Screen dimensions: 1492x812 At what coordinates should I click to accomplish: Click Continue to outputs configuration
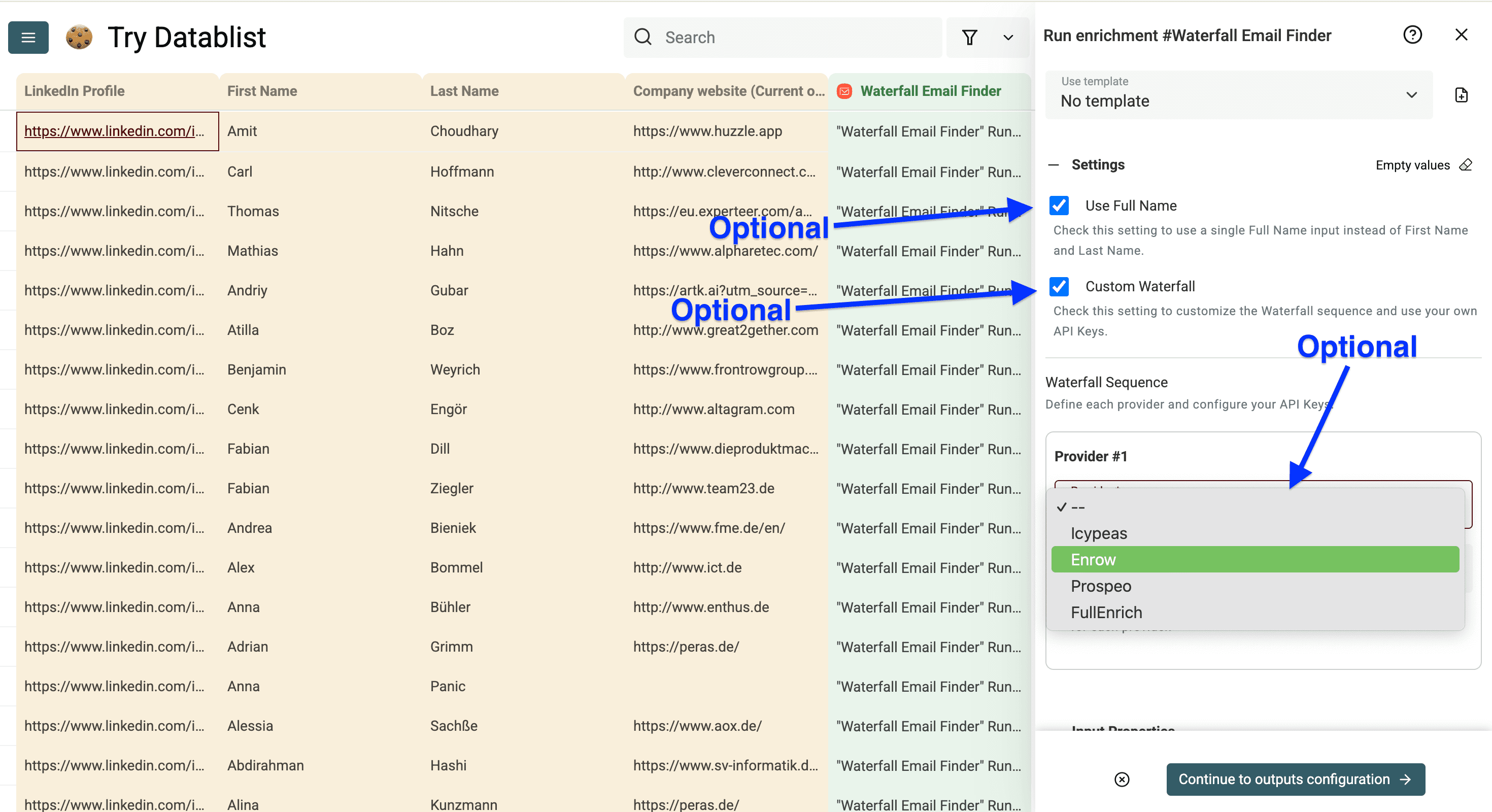coord(1295,780)
